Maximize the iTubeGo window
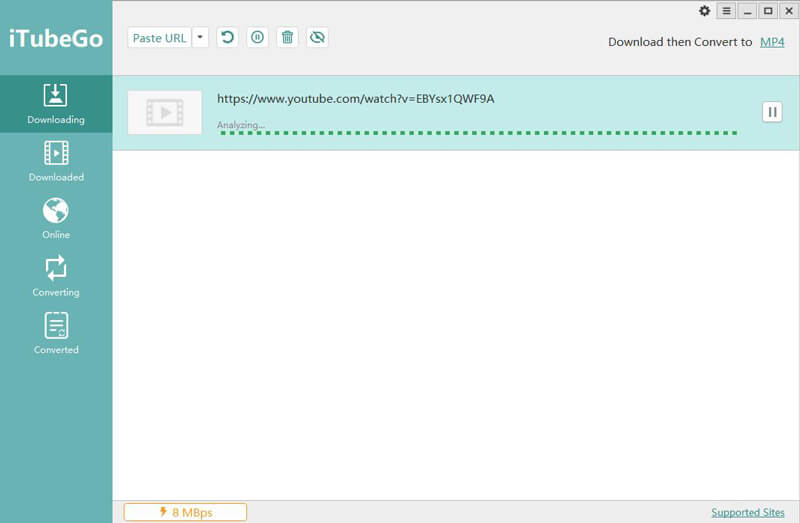Screen dimensions: 800x523 [768, 11]
